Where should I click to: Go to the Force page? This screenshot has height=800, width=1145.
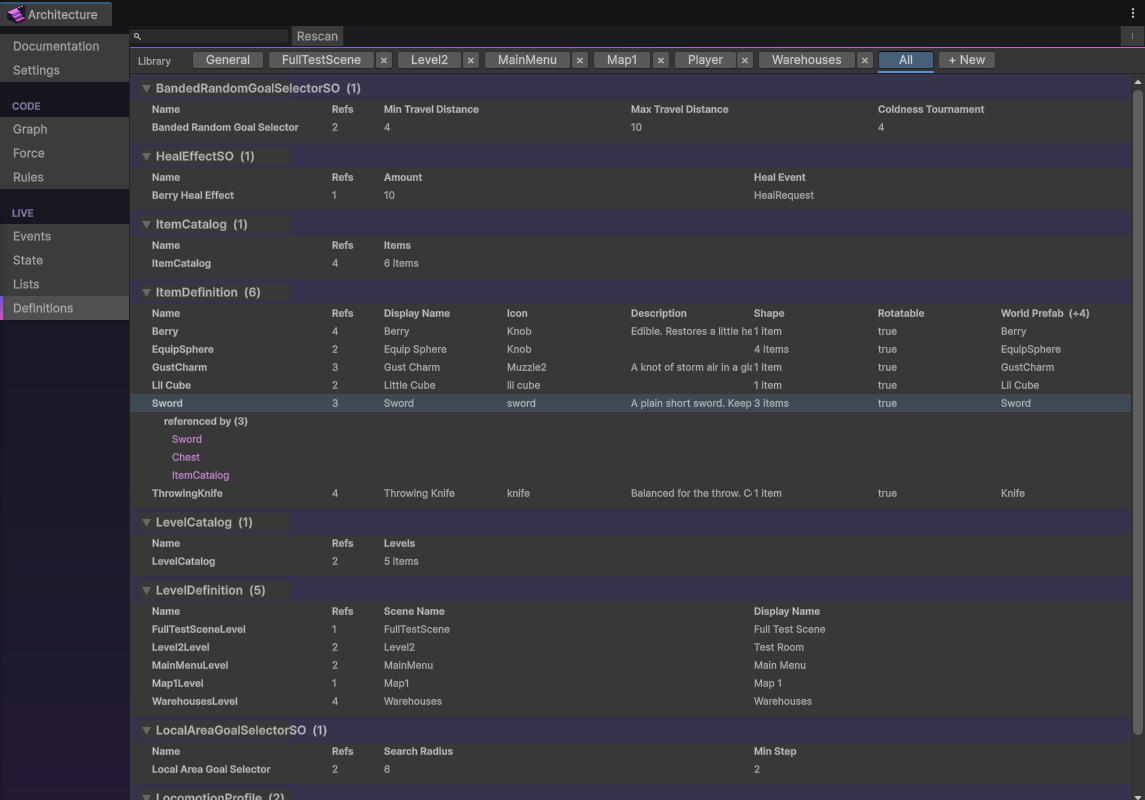click(64, 153)
